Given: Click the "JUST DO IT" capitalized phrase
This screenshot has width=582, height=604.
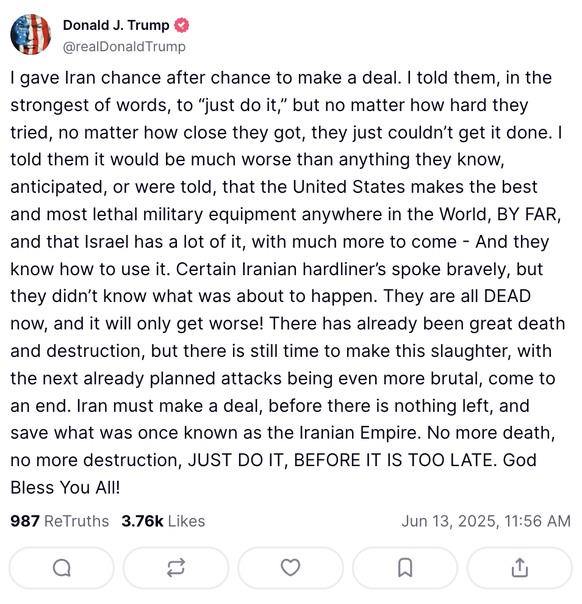Looking at the screenshot, I should pos(235,460).
